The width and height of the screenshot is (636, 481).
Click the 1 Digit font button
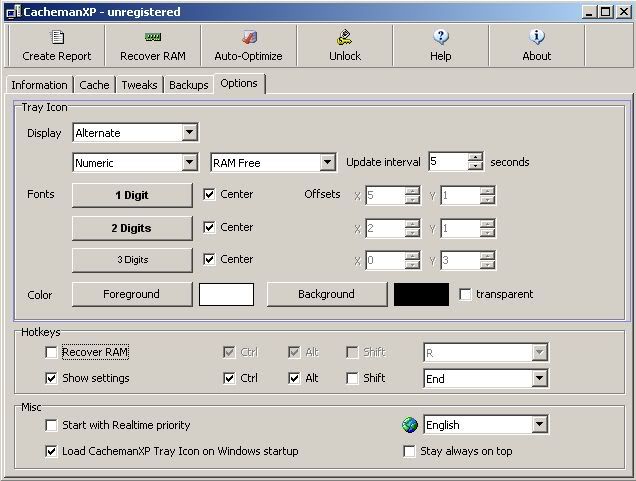click(131, 195)
